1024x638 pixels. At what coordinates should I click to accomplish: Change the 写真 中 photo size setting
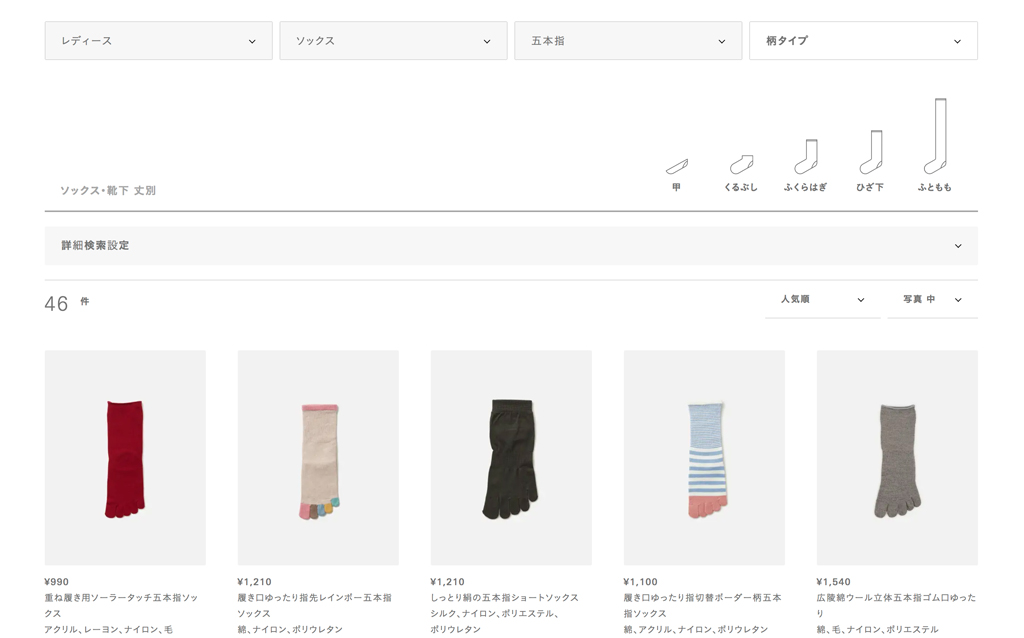tap(932, 300)
